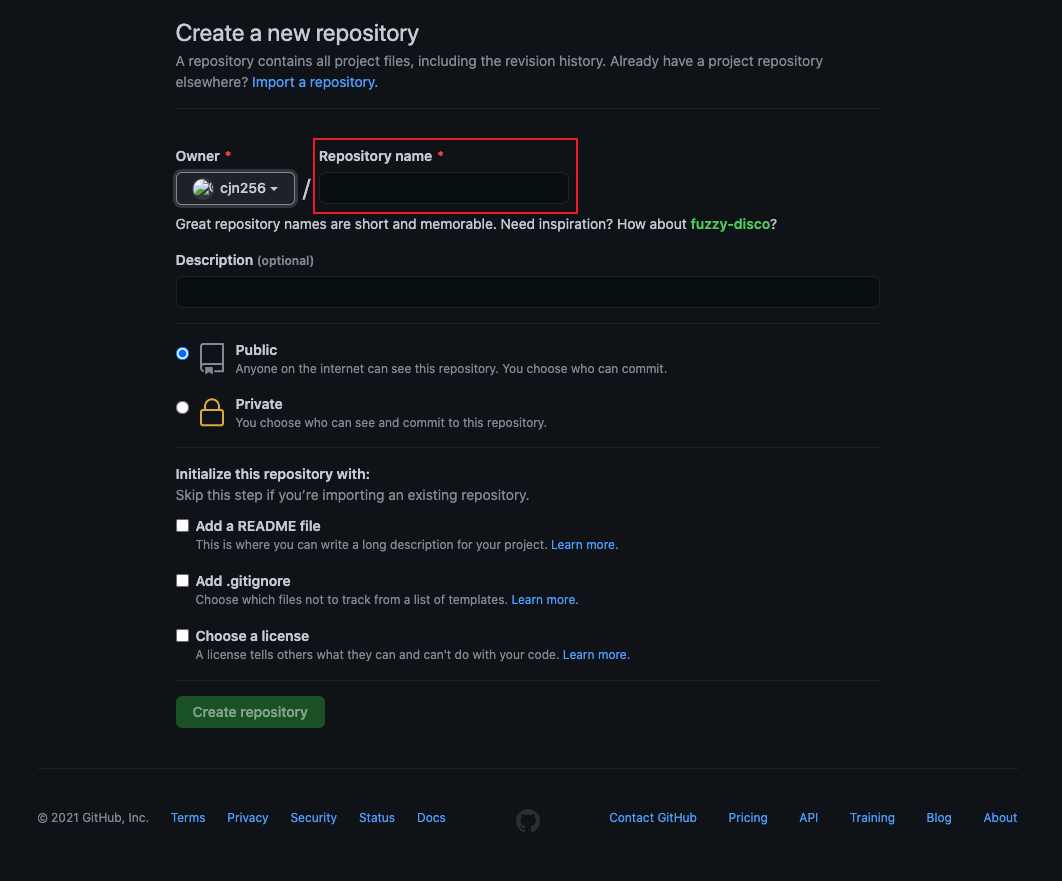
Task: Click the GitHub logo in the footer
Action: click(x=528, y=820)
